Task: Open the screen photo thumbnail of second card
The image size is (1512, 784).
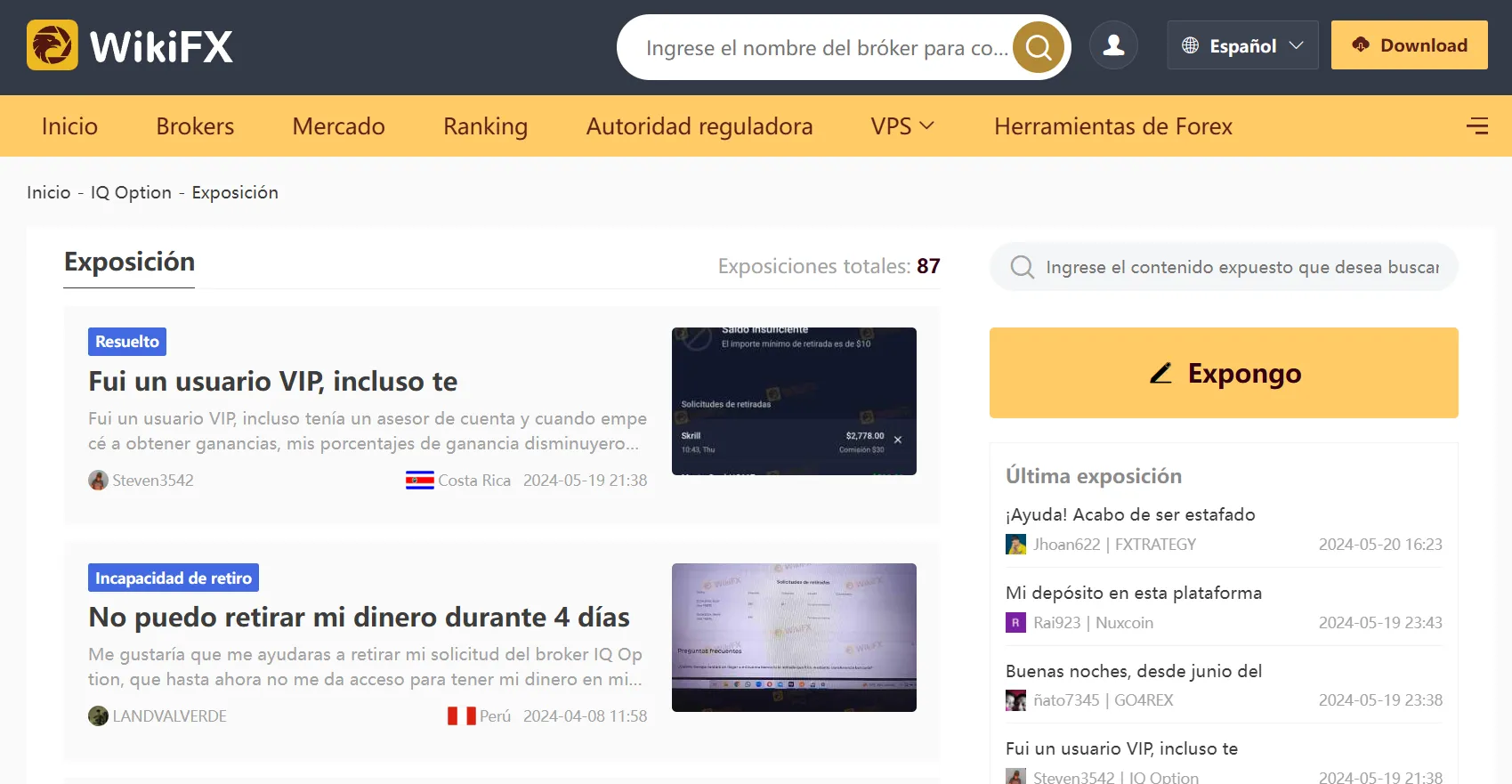Action: point(794,637)
